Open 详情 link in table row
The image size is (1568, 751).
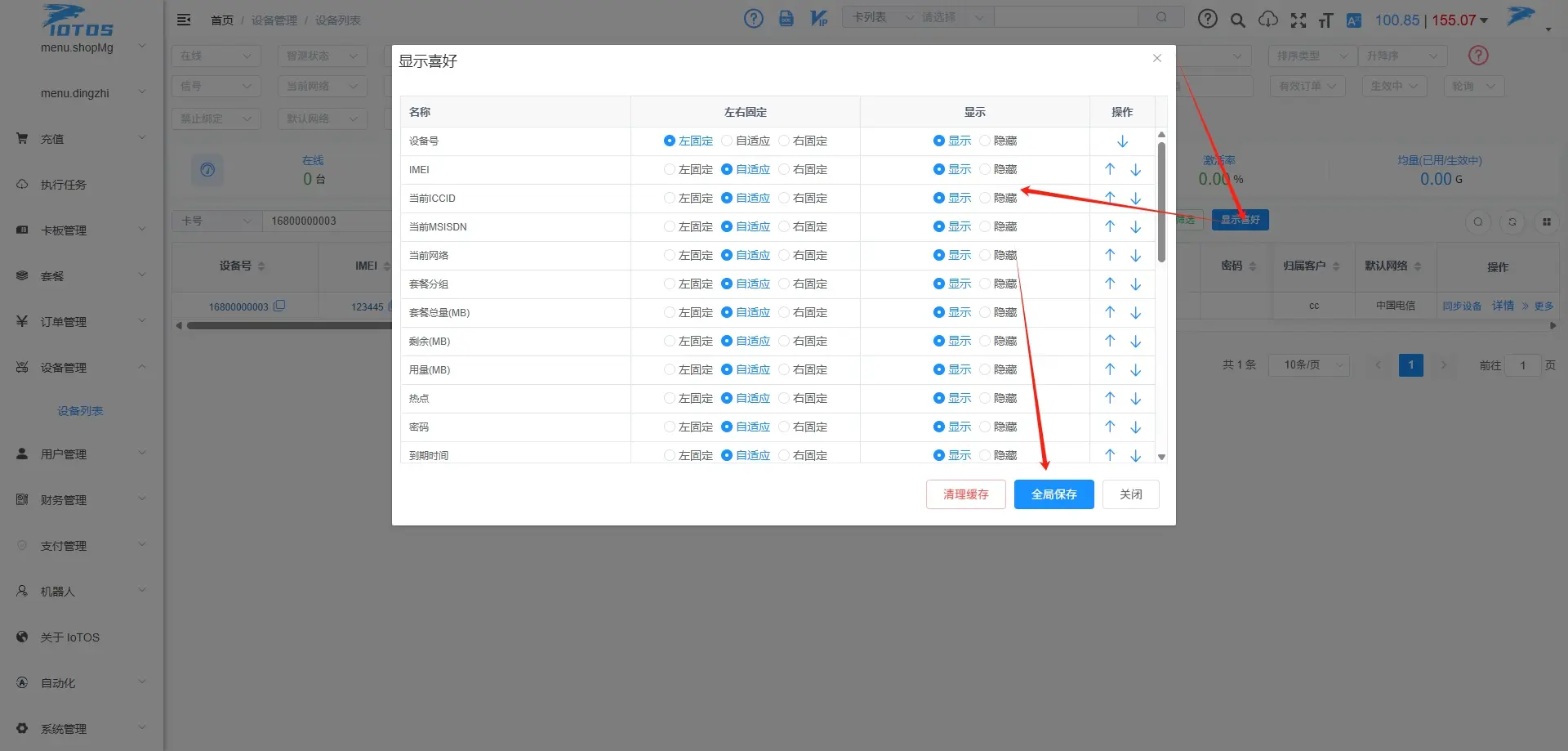[1503, 306]
